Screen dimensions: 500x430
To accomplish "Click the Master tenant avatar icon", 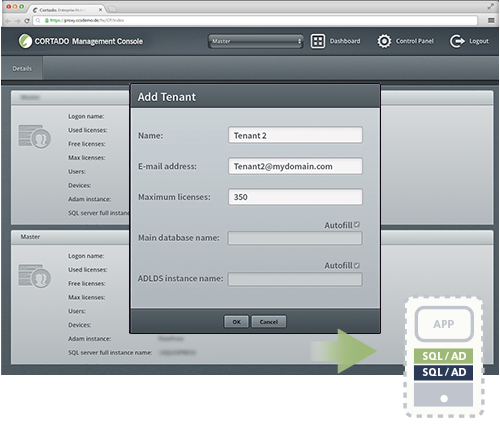I will click(34, 276).
